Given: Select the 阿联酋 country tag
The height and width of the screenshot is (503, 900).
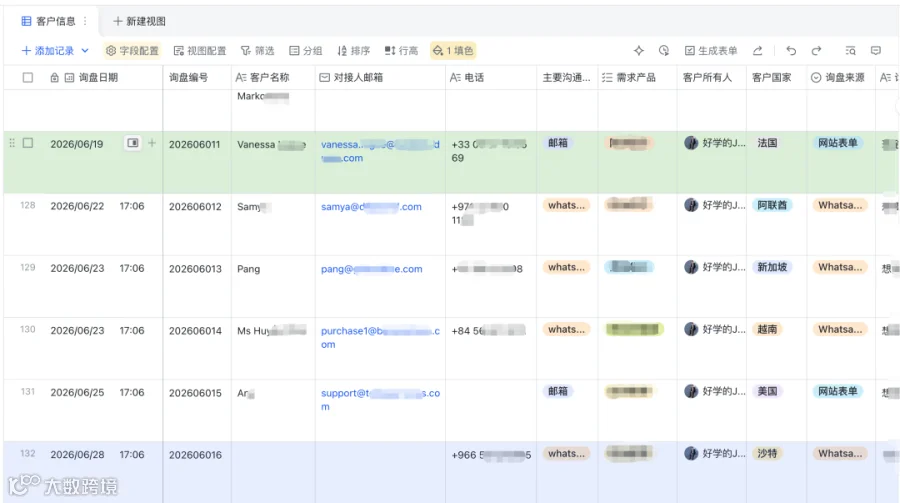Looking at the screenshot, I should pos(772,205).
